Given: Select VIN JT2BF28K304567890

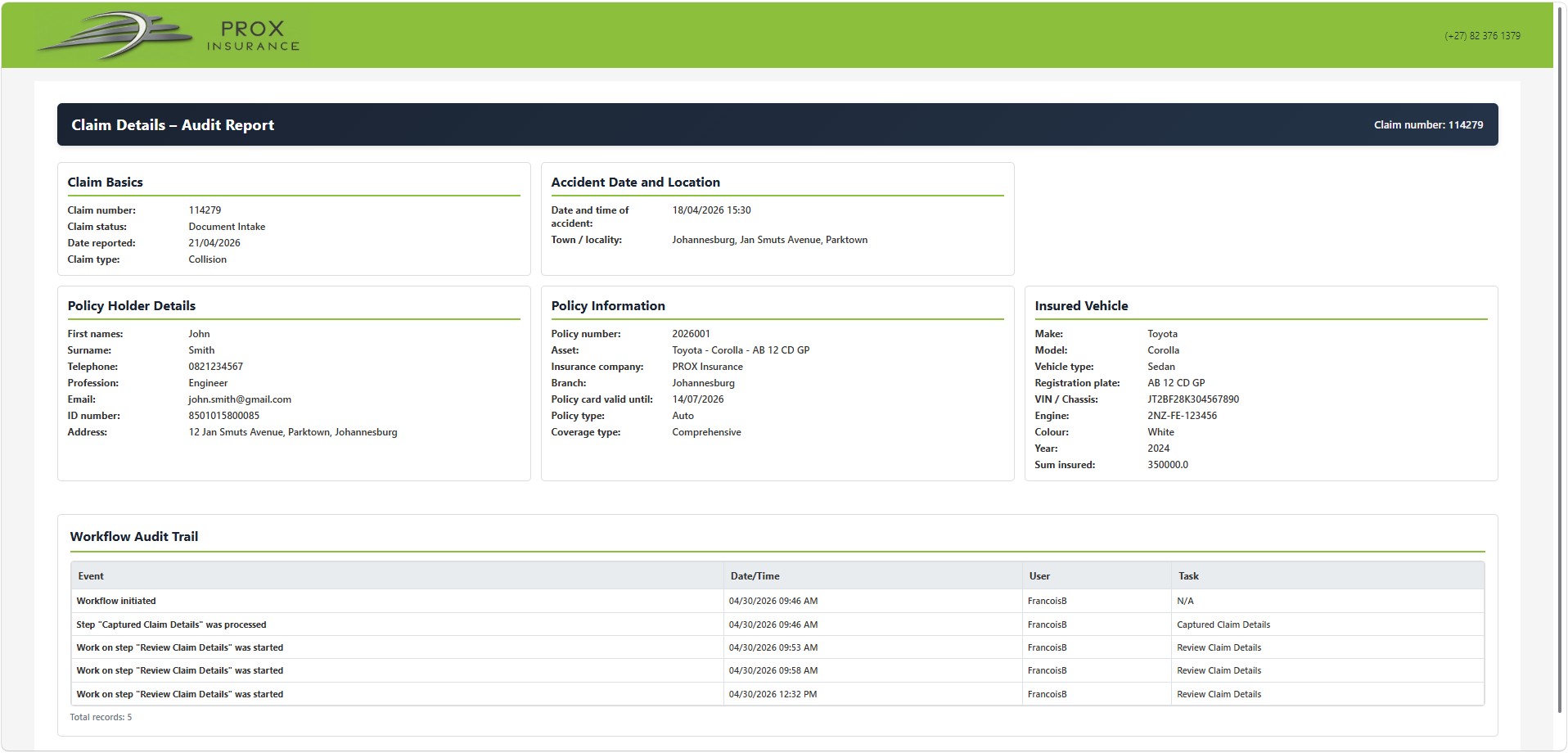Looking at the screenshot, I should [1193, 399].
